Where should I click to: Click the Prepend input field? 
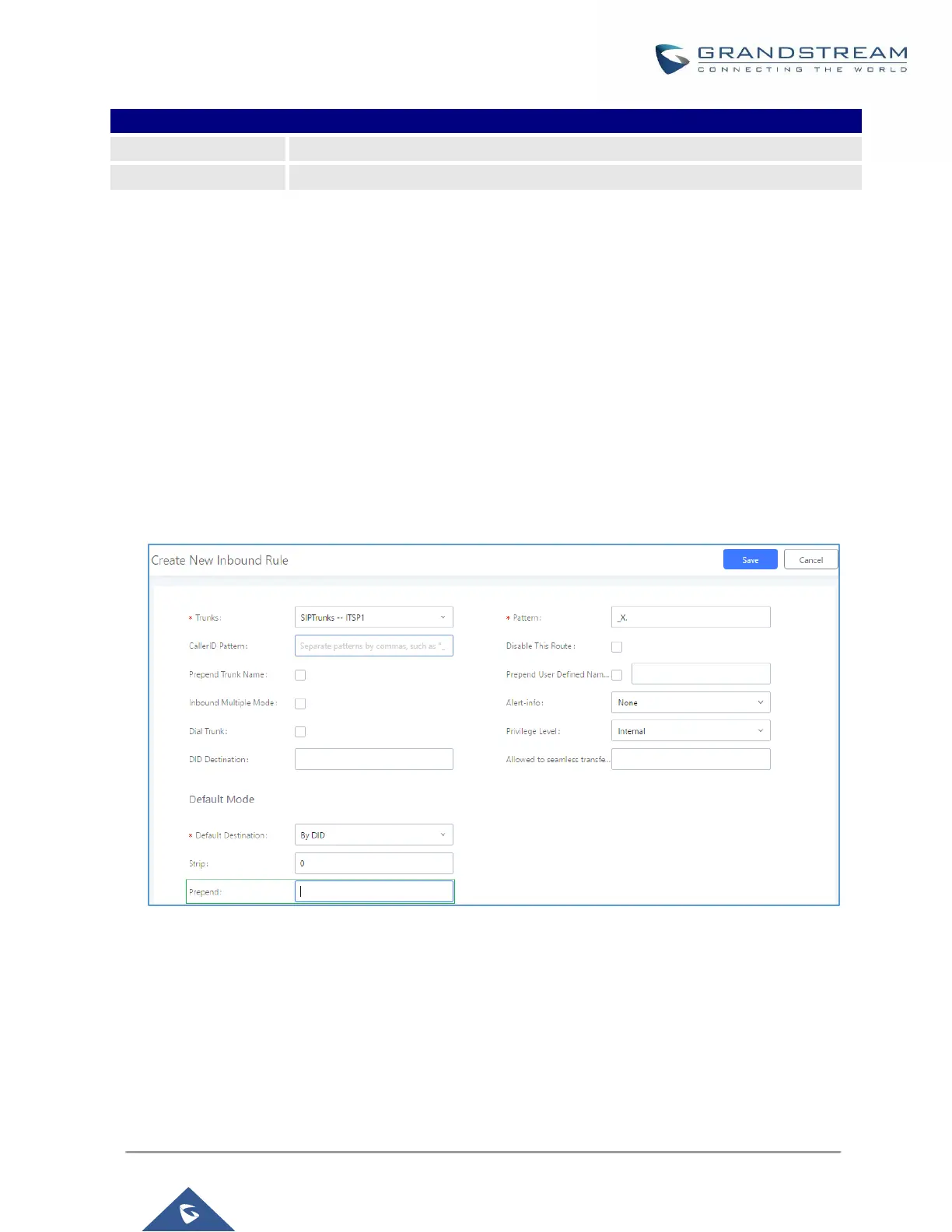tap(373, 891)
